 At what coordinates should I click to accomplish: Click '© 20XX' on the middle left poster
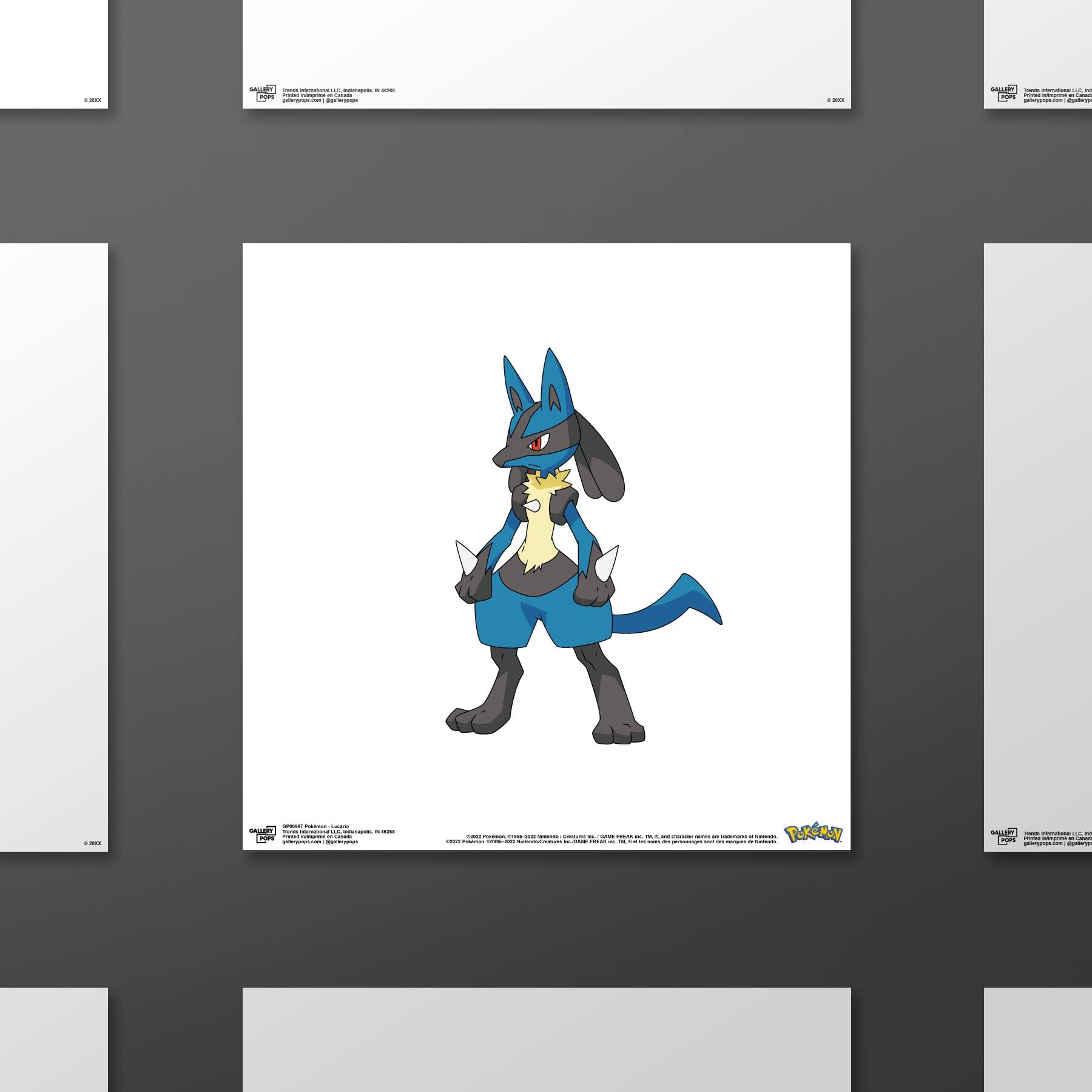pos(93,843)
